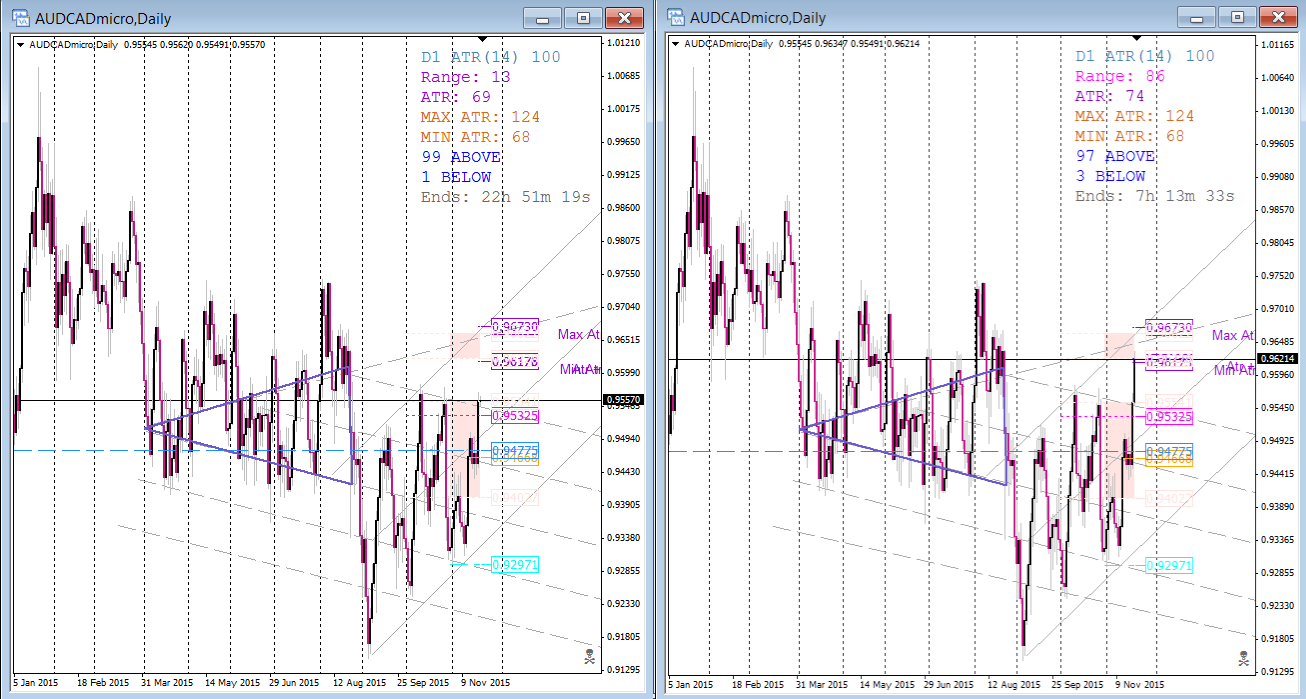The image size is (1306, 699).
Task: Click the 0.95570 current price tag on the left axis
Action: click(x=624, y=400)
